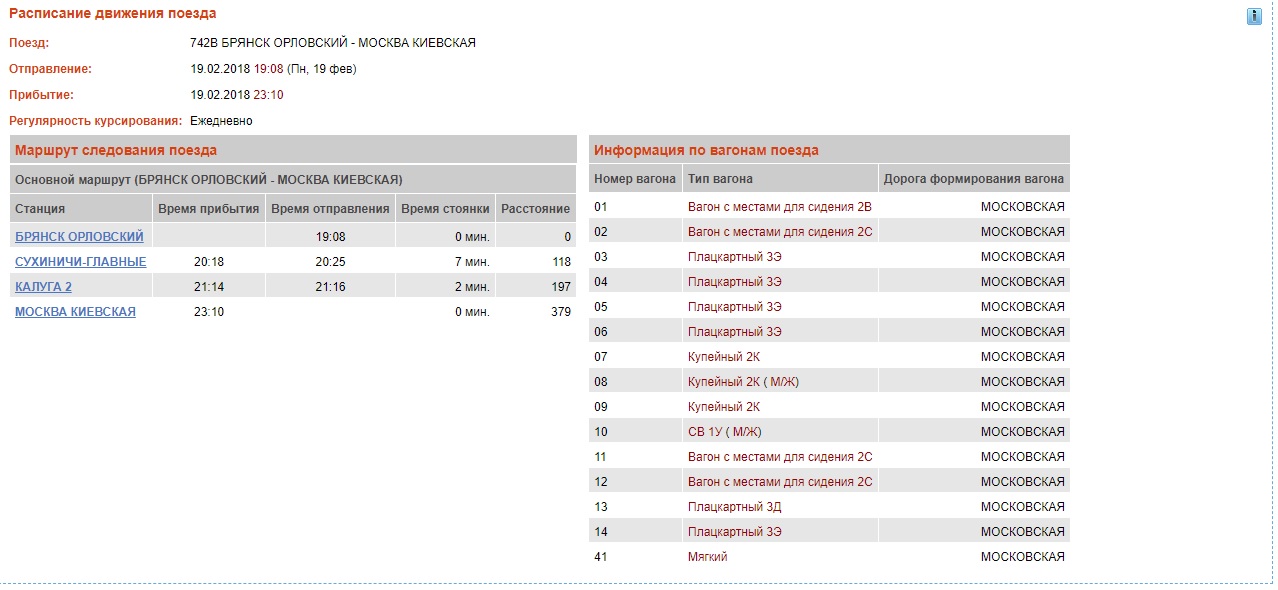Select wagon 01 type Вагон с местами для сидения 2В

pos(780,207)
